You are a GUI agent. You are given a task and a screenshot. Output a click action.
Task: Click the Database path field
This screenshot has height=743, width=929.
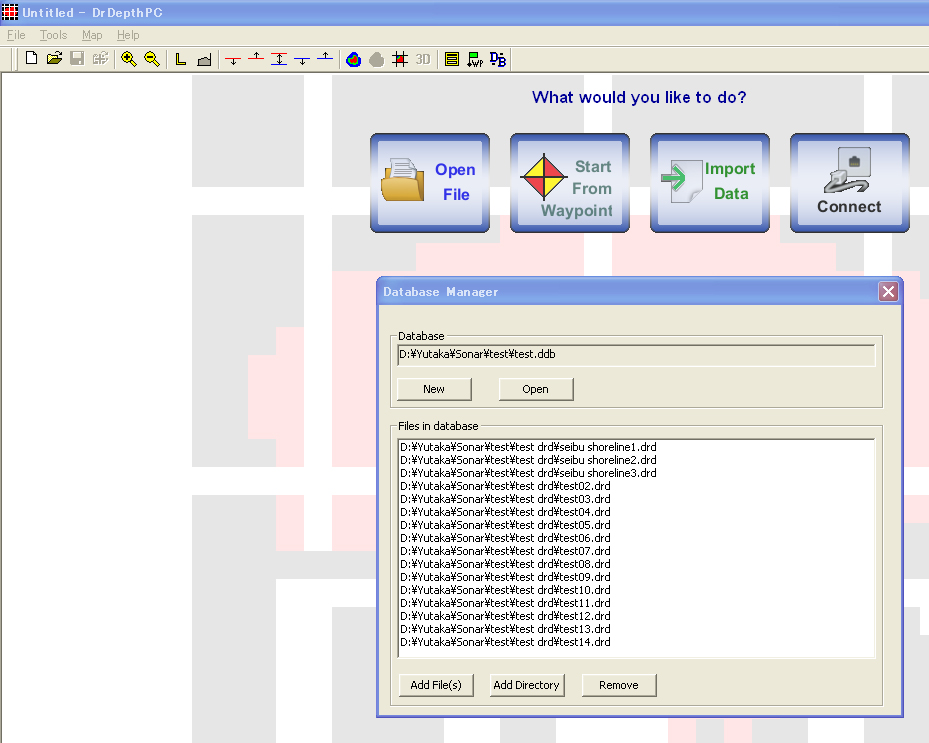[636, 355]
